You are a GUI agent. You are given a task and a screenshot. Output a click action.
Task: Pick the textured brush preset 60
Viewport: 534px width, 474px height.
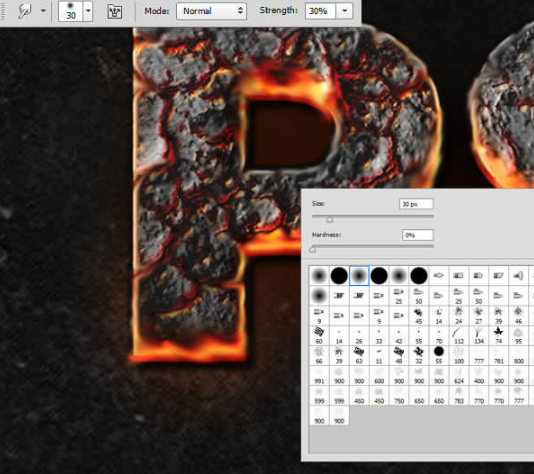[x=319, y=335]
